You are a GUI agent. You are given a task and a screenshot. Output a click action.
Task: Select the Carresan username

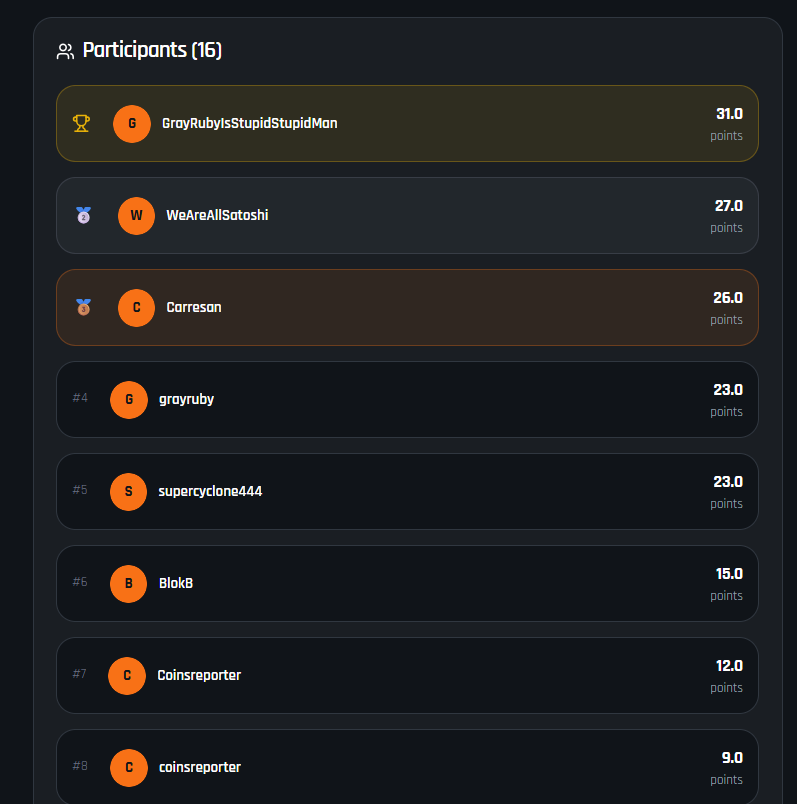[194, 307]
